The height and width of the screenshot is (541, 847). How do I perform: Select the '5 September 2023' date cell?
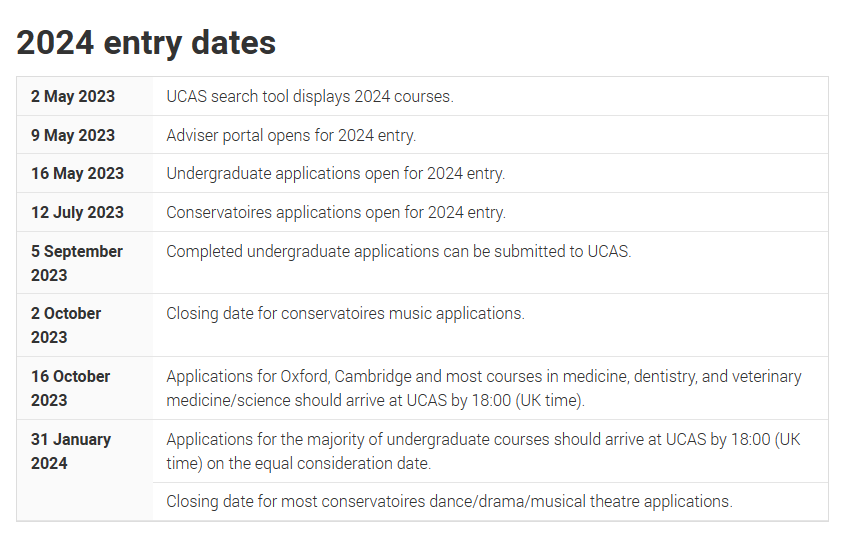pos(77,263)
